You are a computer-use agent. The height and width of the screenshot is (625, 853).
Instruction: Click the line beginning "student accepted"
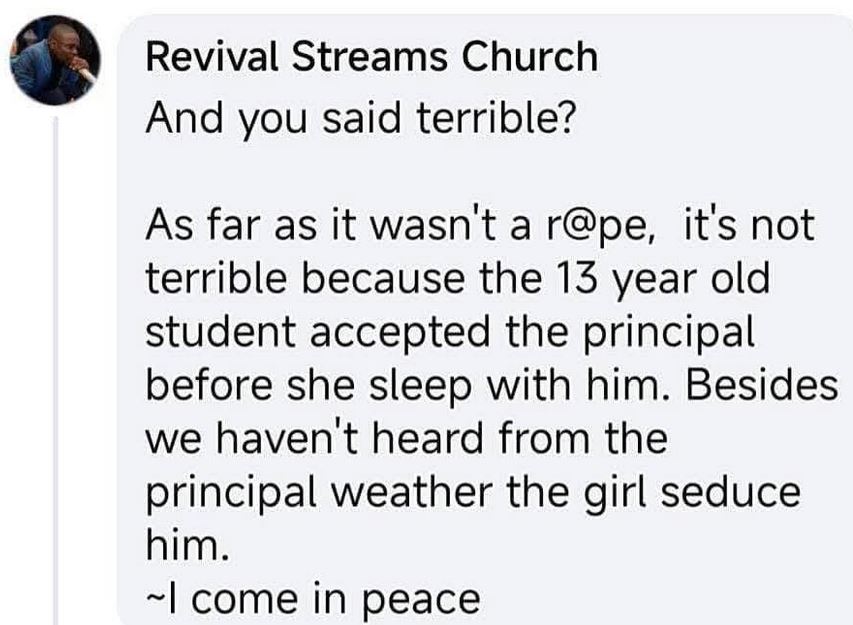click(x=448, y=332)
